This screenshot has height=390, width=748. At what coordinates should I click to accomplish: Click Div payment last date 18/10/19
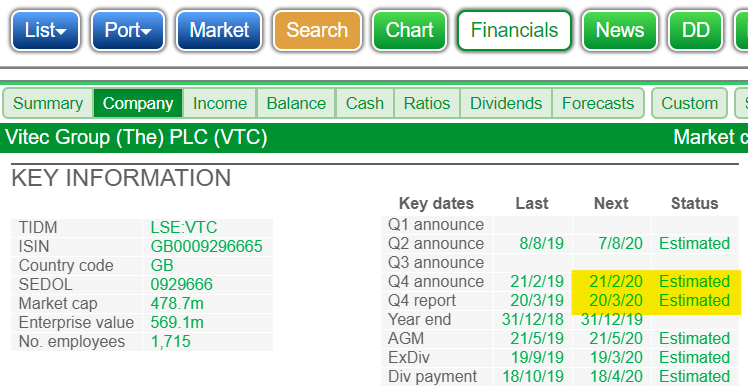(x=533, y=377)
